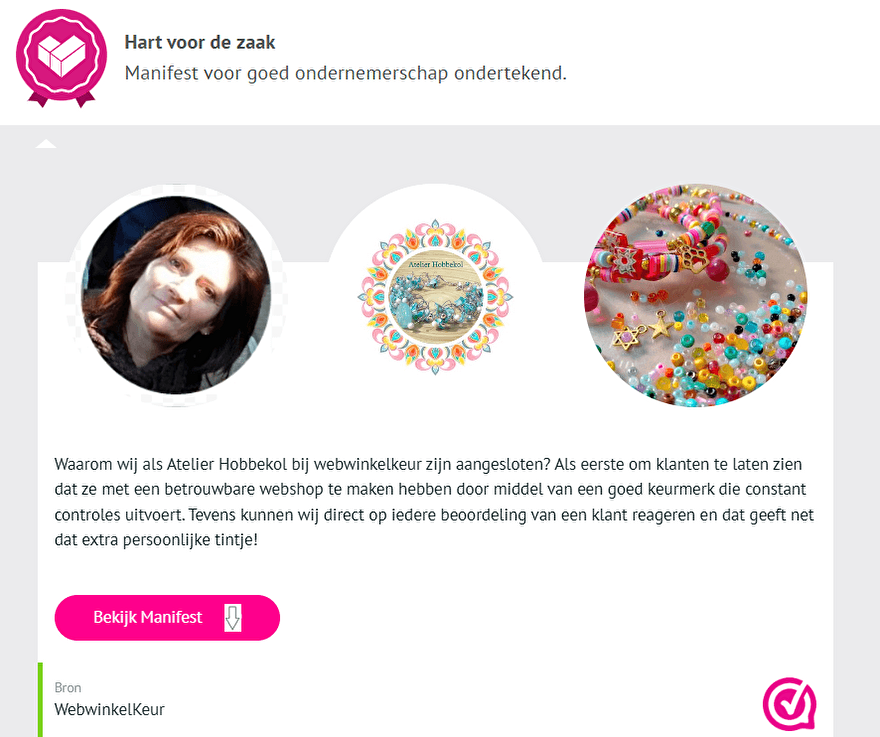Click the pink WebwinkelKeur checkmark logo
This screenshot has width=880, height=737.
pos(789,704)
